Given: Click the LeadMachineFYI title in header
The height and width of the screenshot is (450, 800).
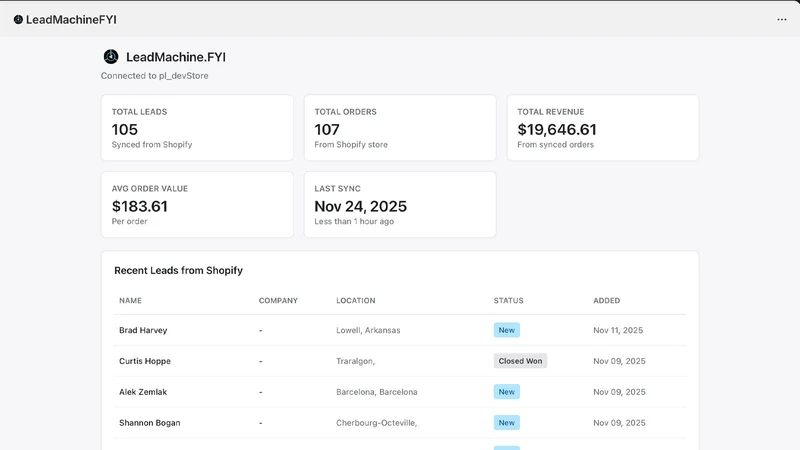Looking at the screenshot, I should point(71,19).
